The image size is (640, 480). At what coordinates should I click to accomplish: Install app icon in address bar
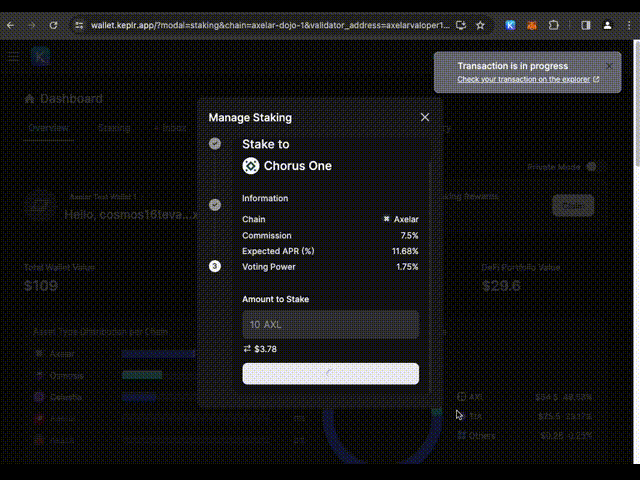[x=461, y=25]
